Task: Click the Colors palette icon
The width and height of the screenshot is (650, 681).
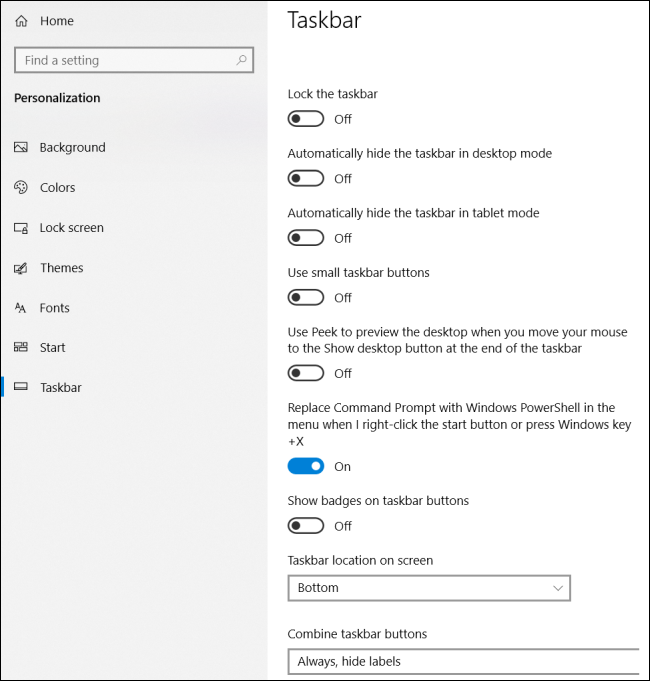Action: pos(21,188)
